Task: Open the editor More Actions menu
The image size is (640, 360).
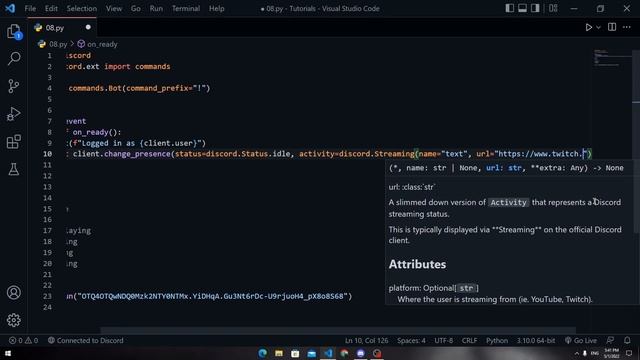Action: pyautogui.click(x=627, y=27)
